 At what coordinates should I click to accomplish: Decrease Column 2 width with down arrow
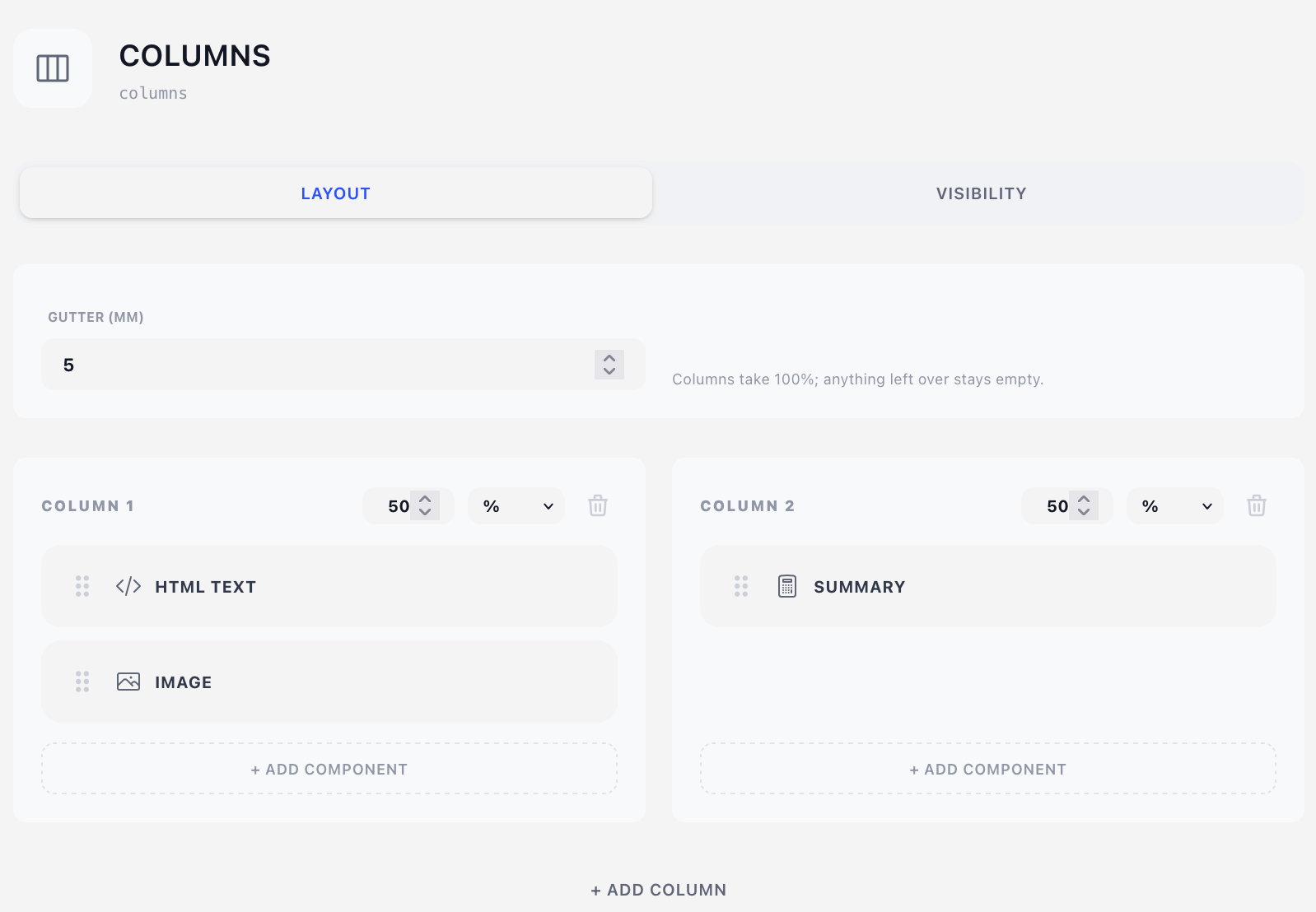point(1084,512)
